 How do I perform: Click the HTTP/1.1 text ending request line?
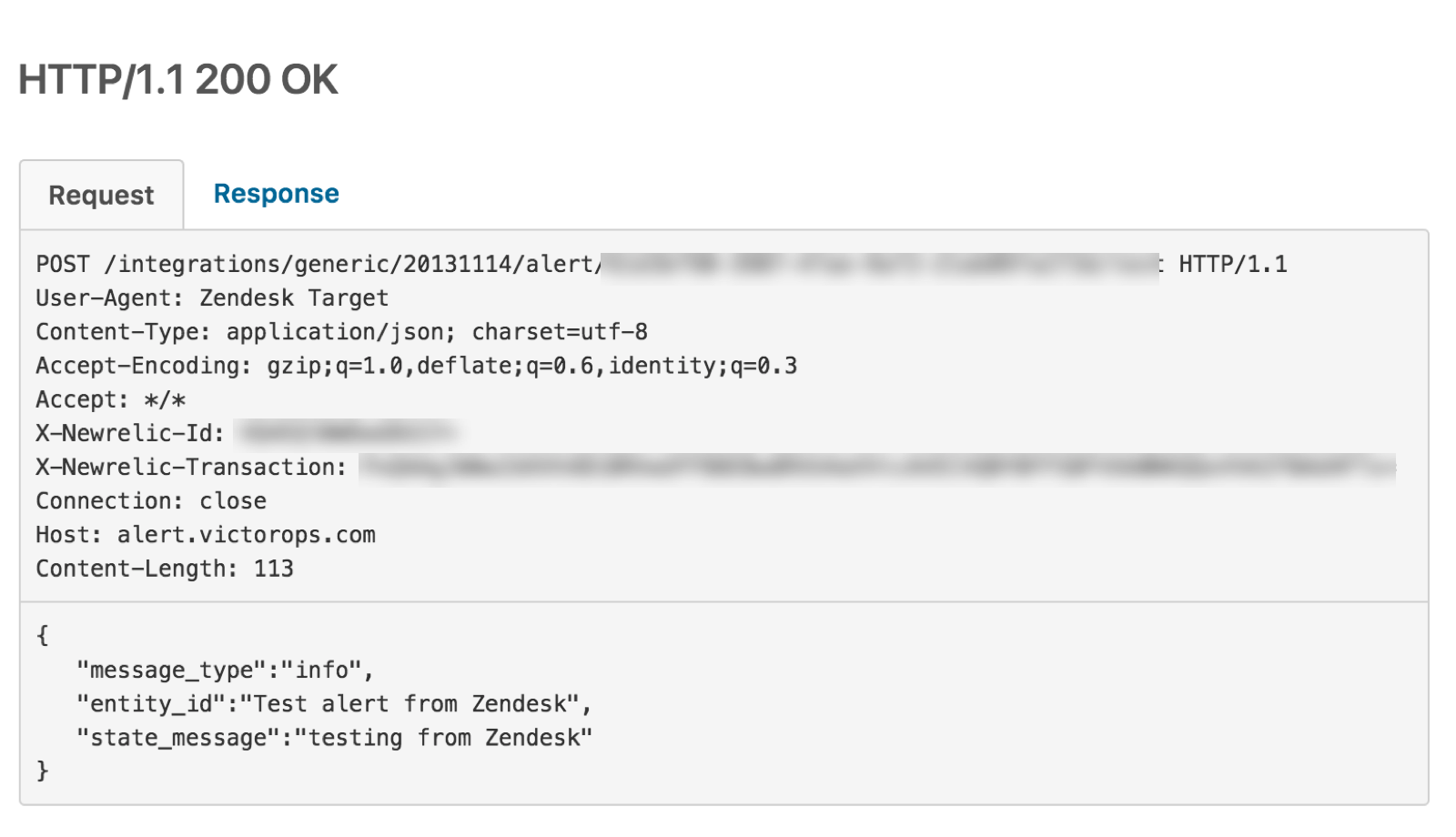[x=1233, y=265]
